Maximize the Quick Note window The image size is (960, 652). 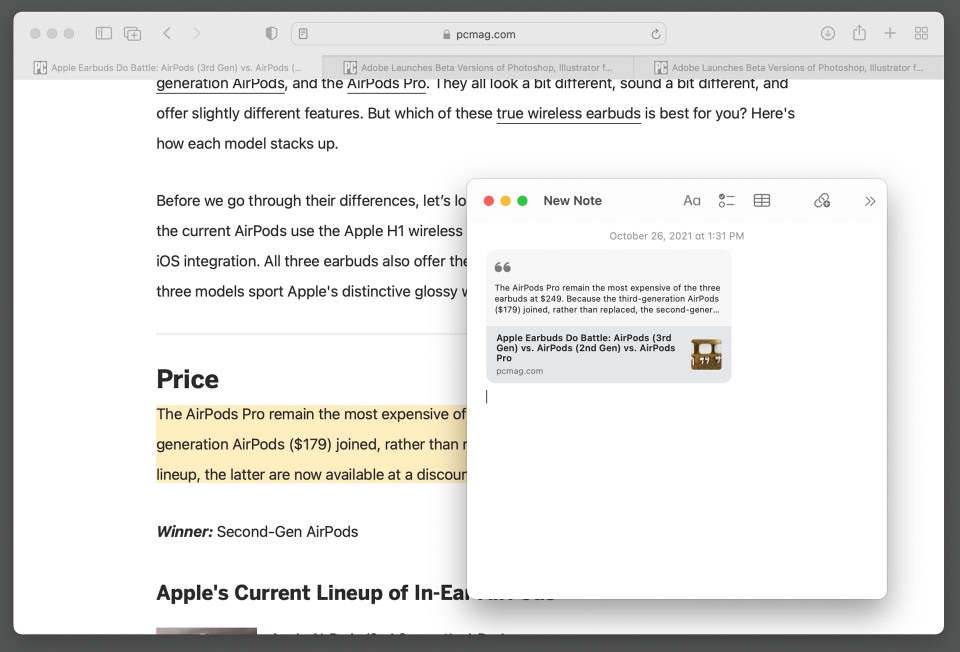tap(522, 201)
